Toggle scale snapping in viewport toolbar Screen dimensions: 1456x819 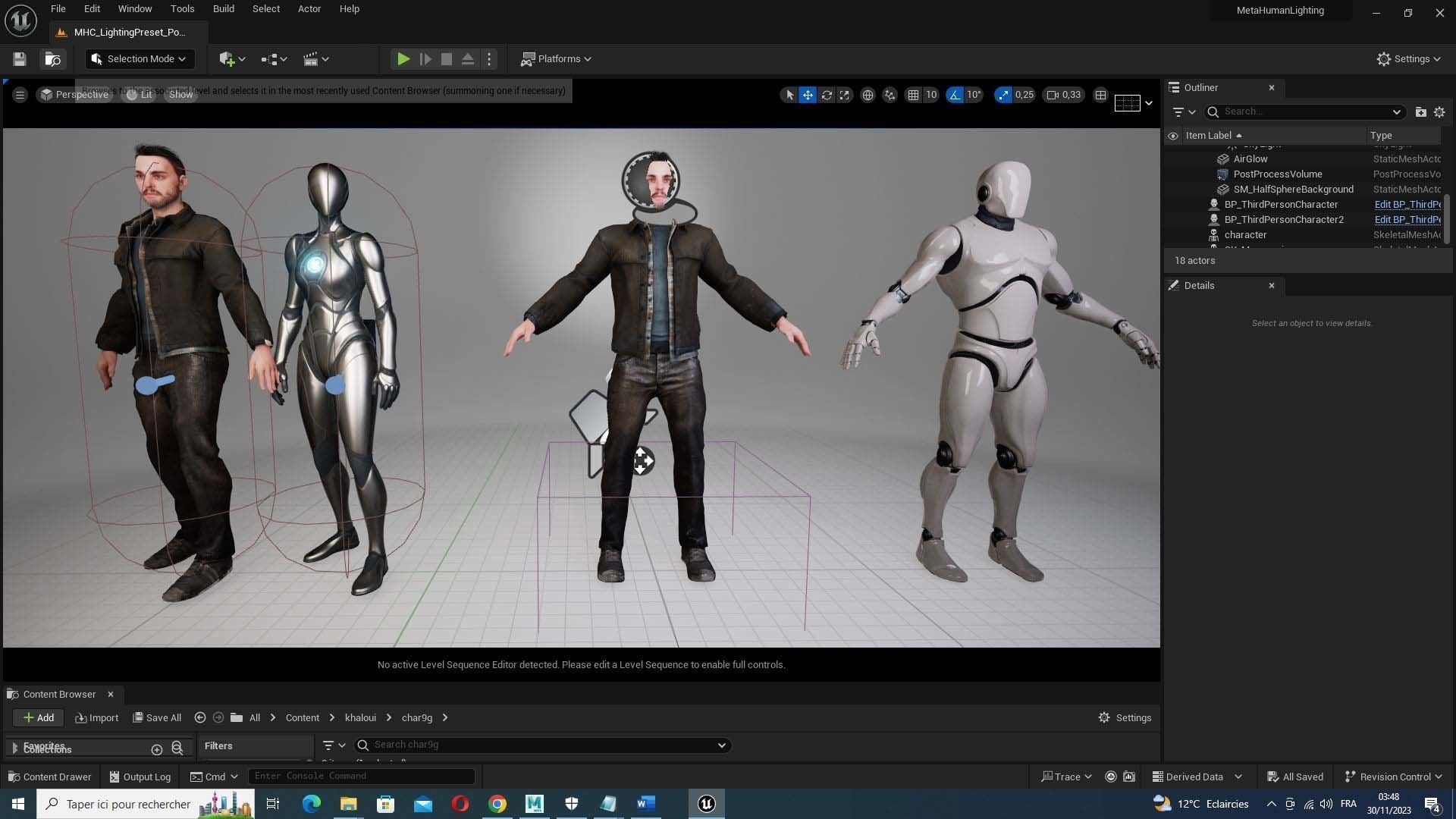point(1004,95)
